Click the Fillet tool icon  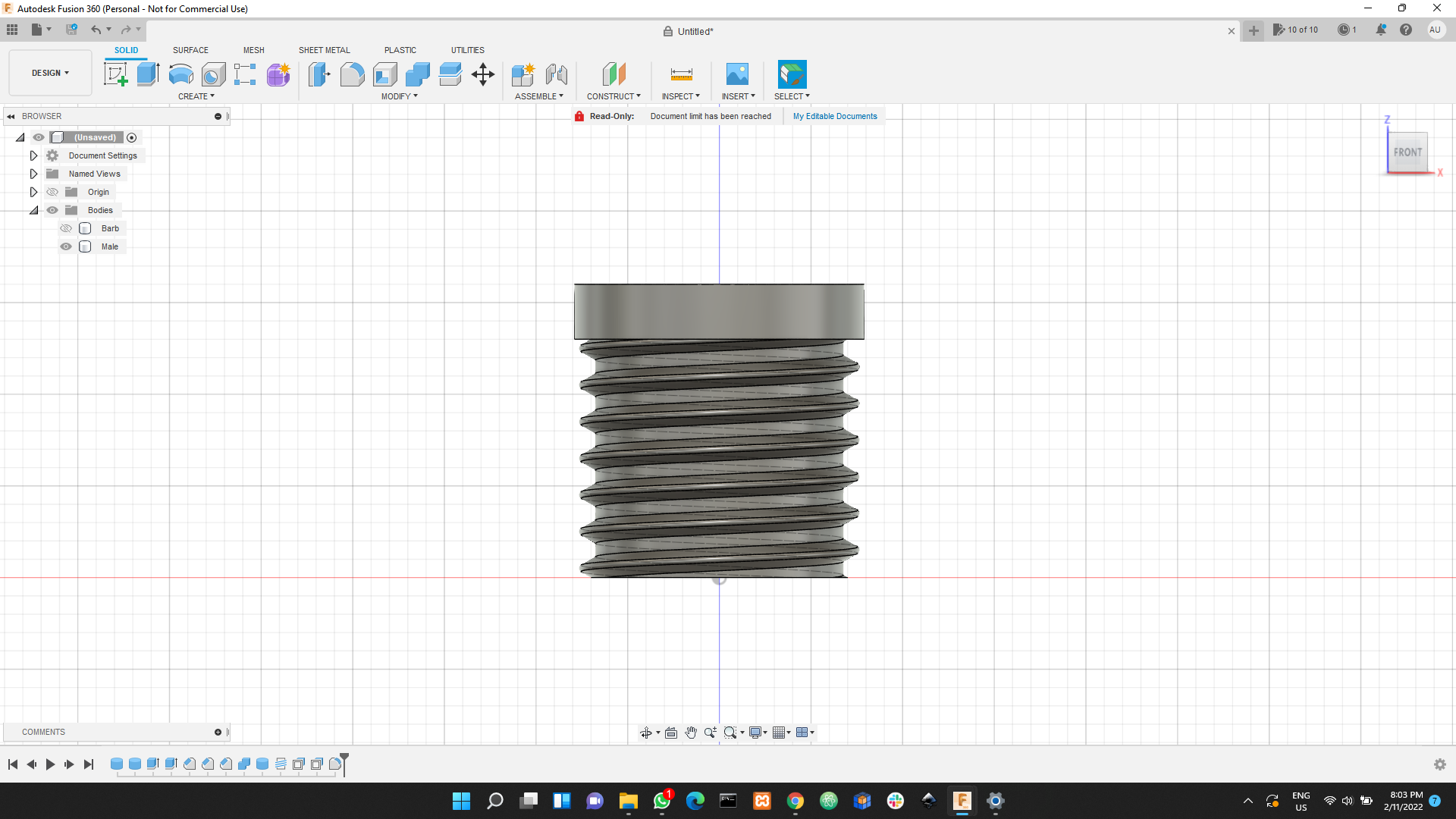[x=352, y=74]
